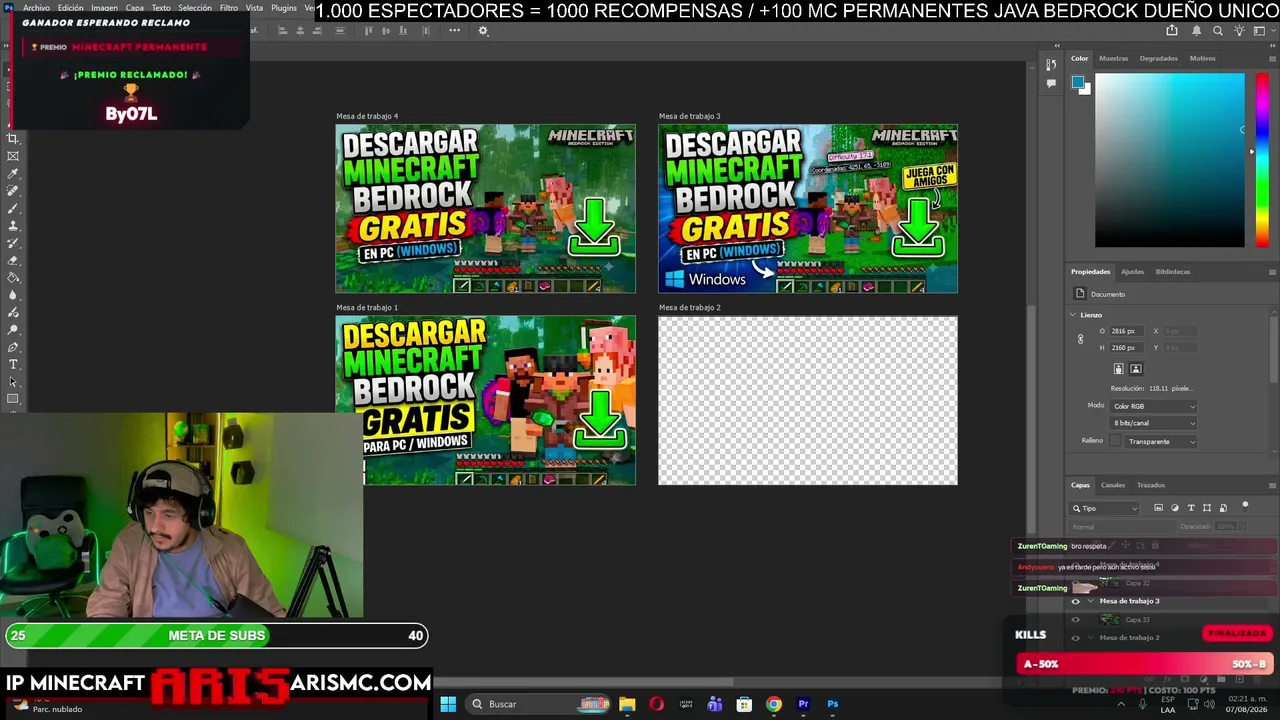Open the Modo Color RGB dropdown

point(1153,406)
